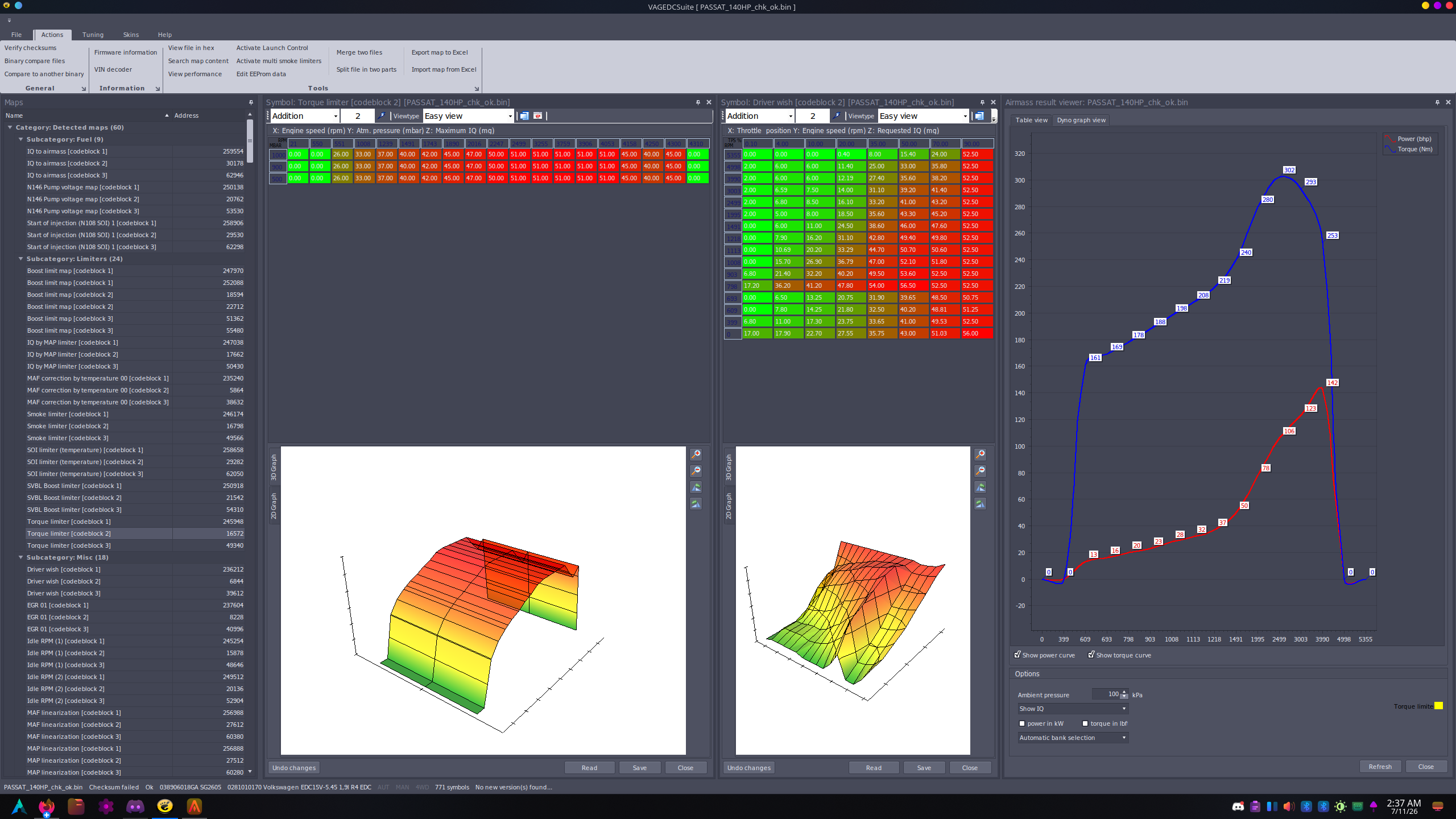Click the Ambient pressure value field
The image size is (1456, 819).
coord(1106,694)
